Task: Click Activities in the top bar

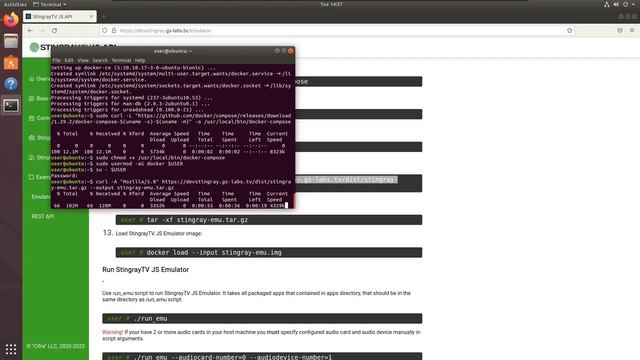Action: (x=15, y=4)
